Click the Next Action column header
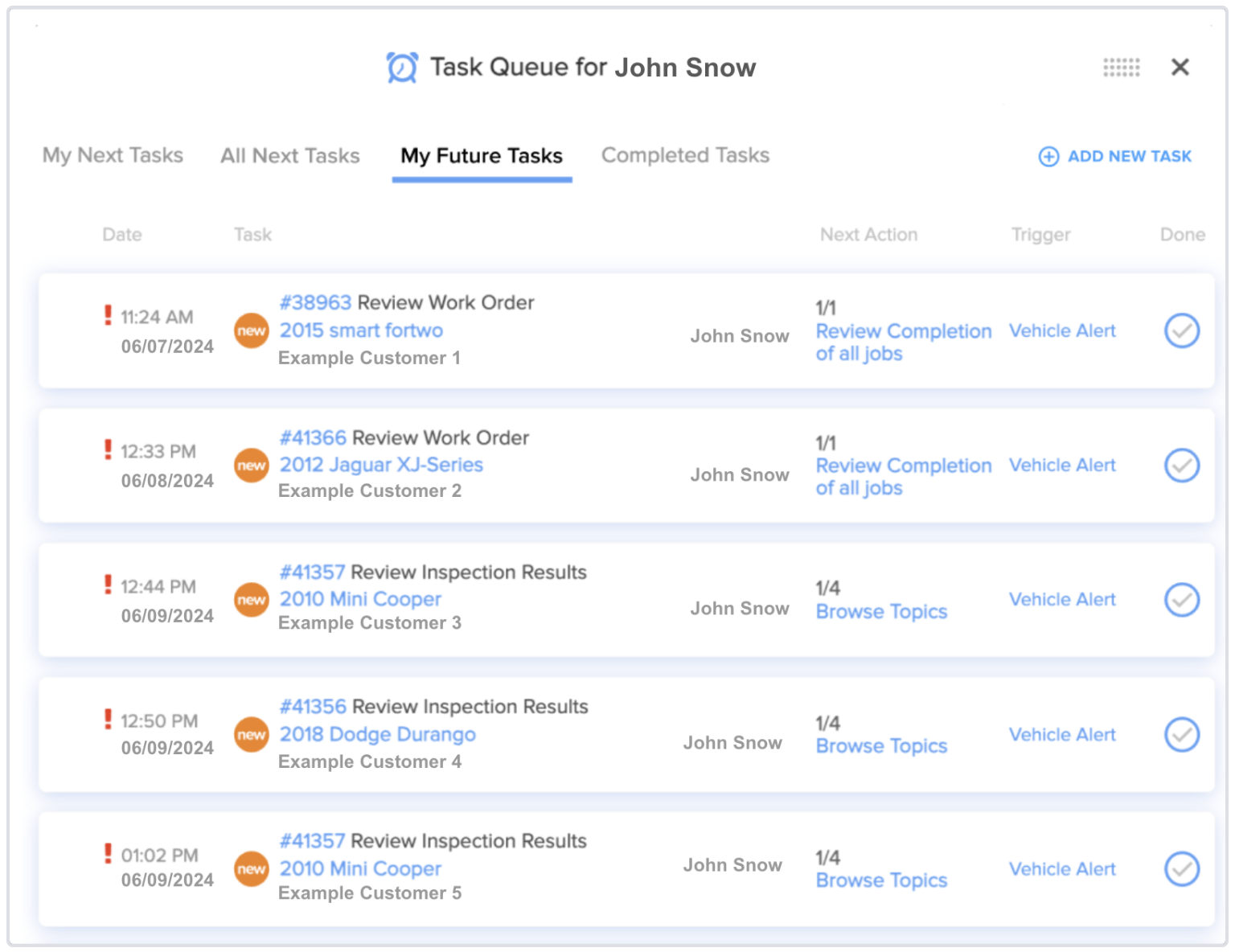The height and width of the screenshot is (952, 1235). tap(868, 234)
